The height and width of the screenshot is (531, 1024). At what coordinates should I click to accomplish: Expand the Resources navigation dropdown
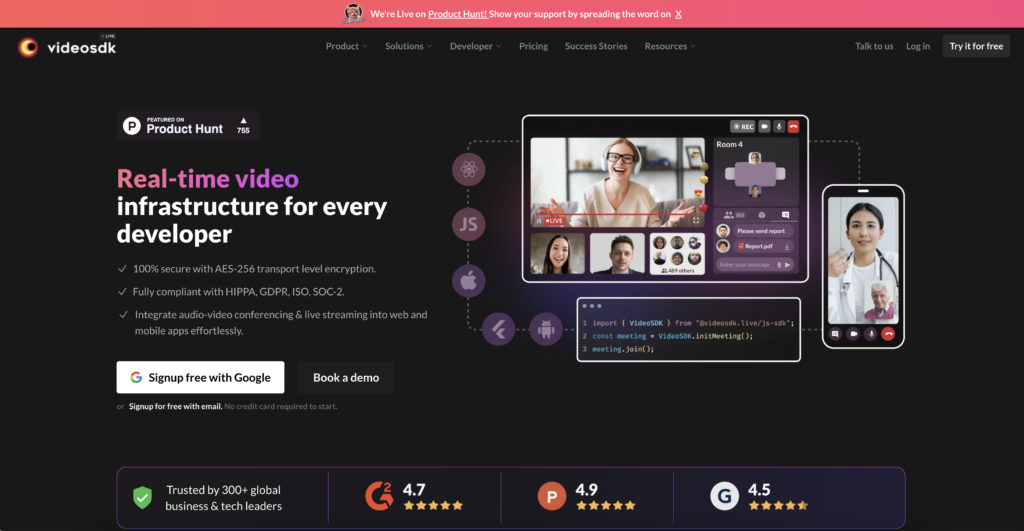(669, 46)
